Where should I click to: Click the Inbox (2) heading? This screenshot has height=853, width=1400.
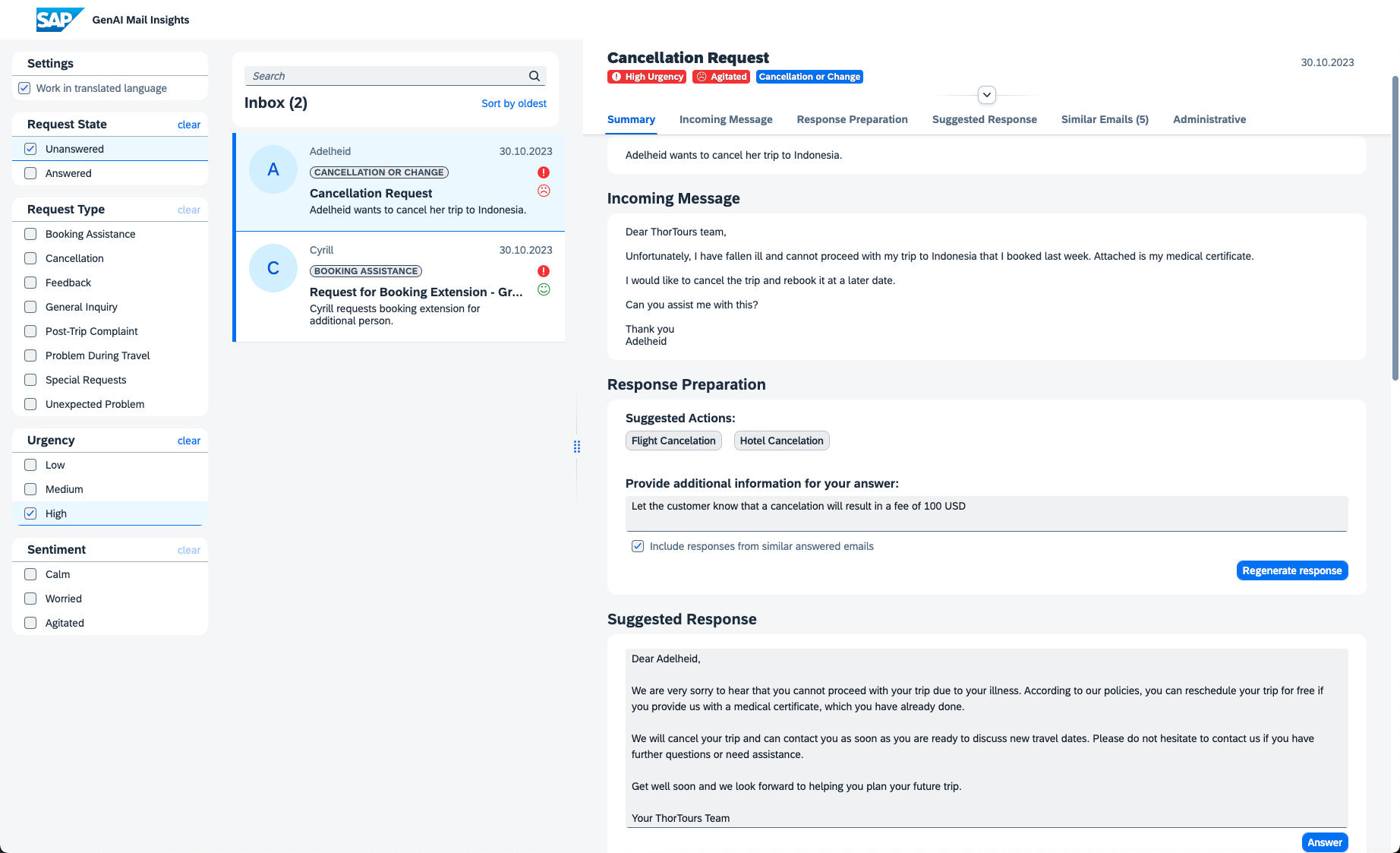[x=276, y=103]
